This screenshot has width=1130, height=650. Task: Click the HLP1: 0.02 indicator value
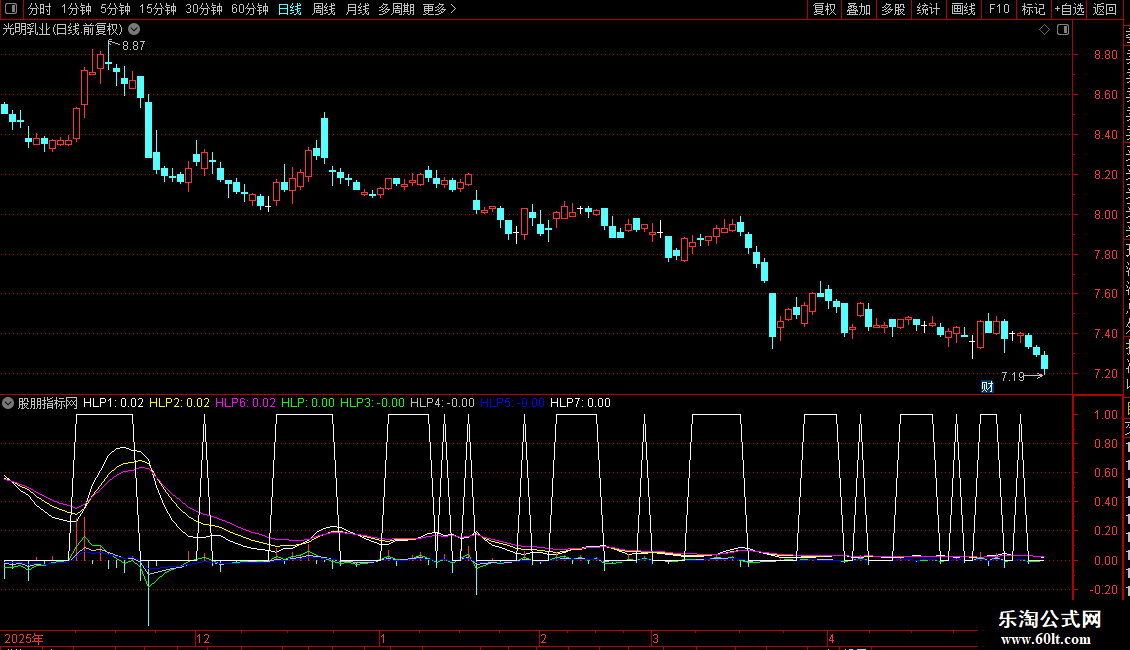[113, 403]
